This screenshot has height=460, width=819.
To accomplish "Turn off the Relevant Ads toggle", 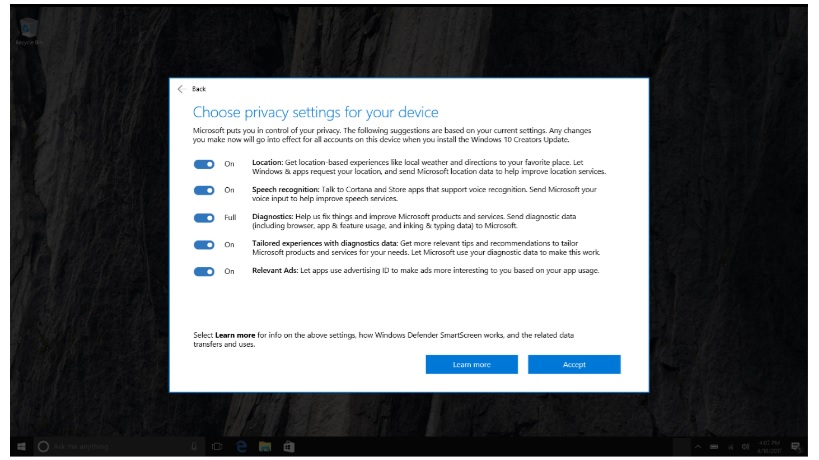I will (x=204, y=272).
